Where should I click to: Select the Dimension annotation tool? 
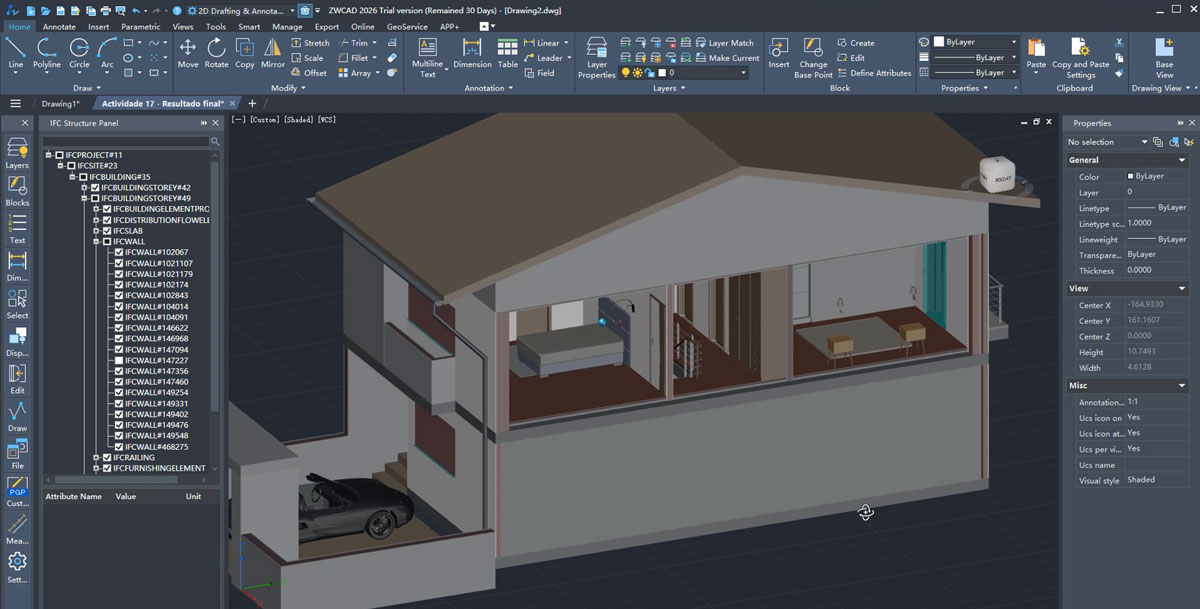[472, 52]
